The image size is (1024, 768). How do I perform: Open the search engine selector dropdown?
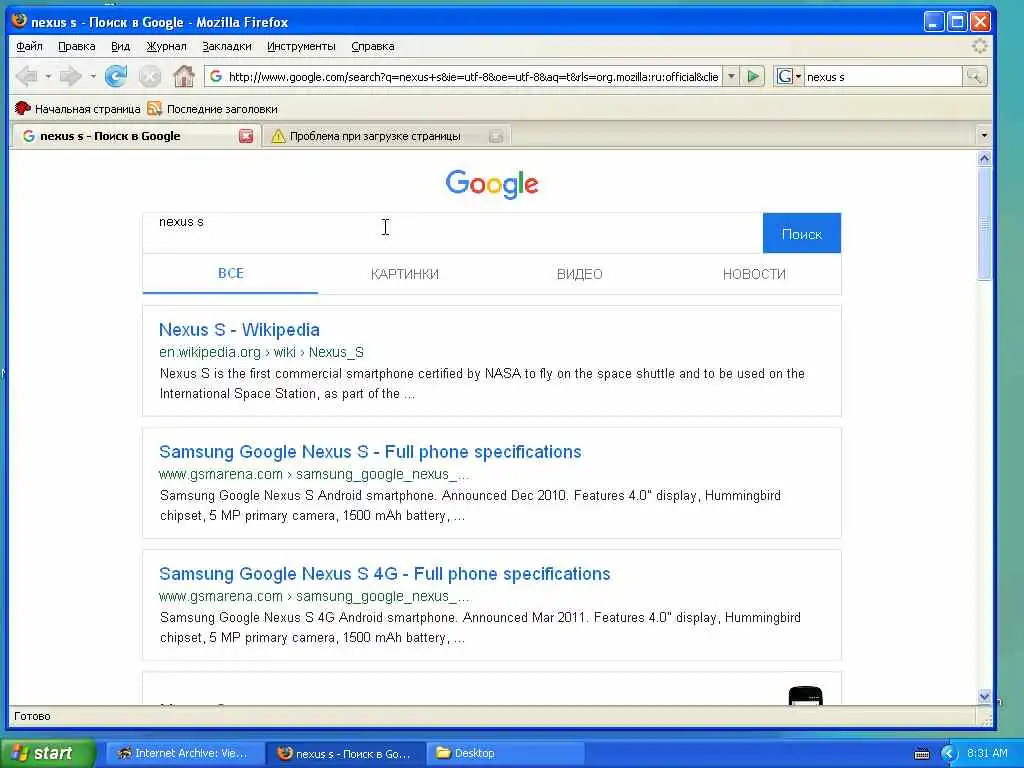click(x=788, y=76)
